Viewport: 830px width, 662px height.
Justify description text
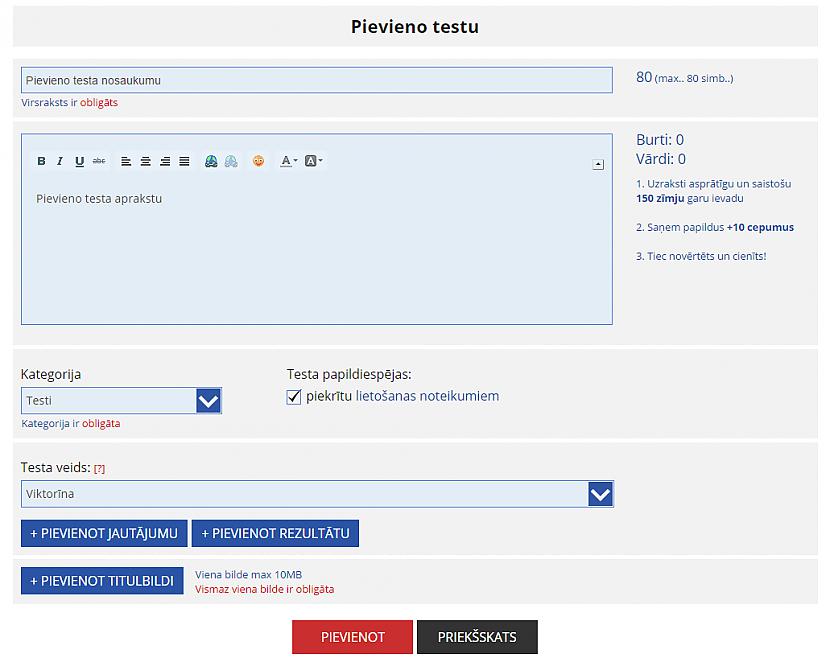point(184,161)
